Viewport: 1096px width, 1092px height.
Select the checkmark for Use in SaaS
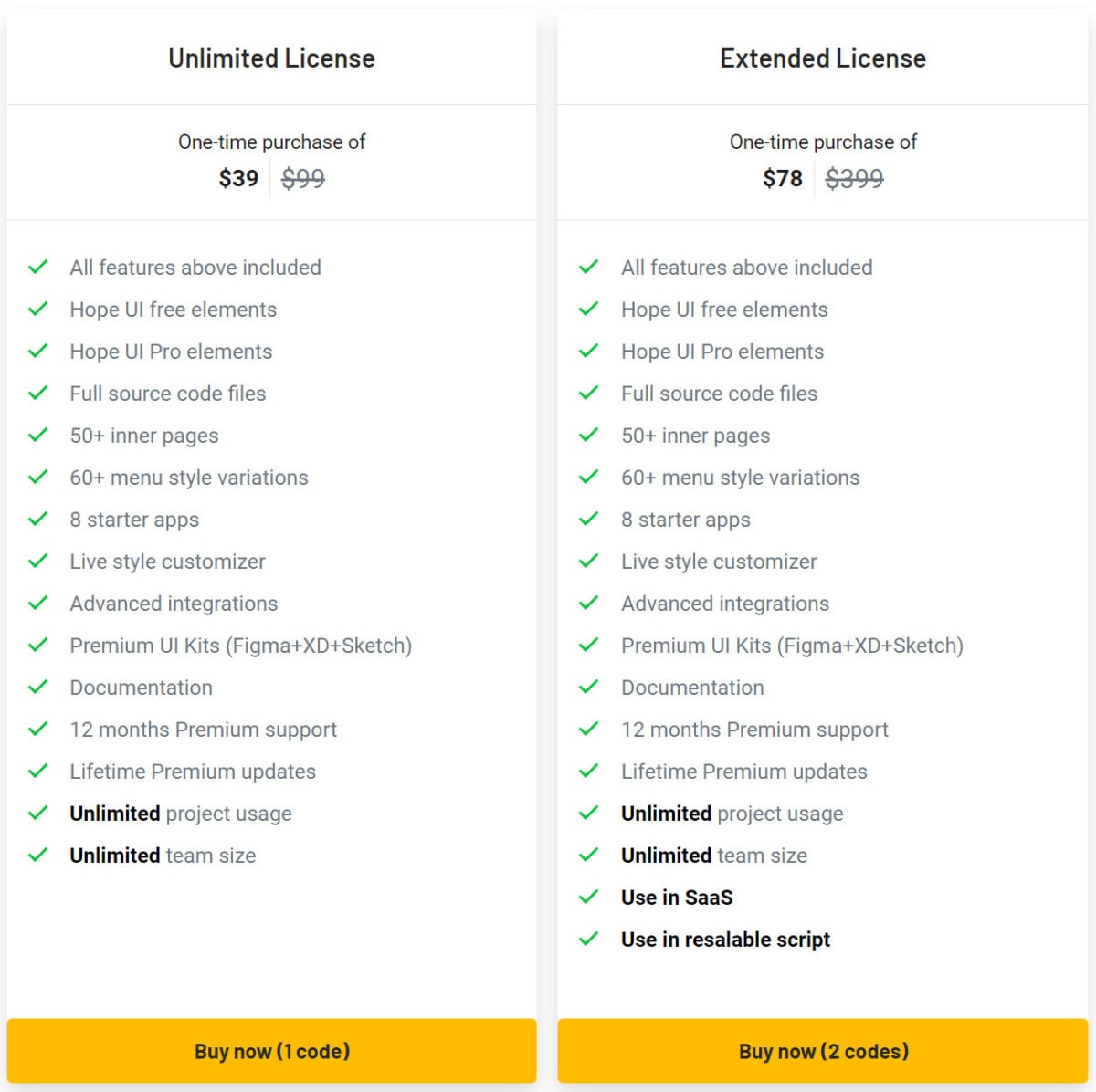(x=589, y=897)
